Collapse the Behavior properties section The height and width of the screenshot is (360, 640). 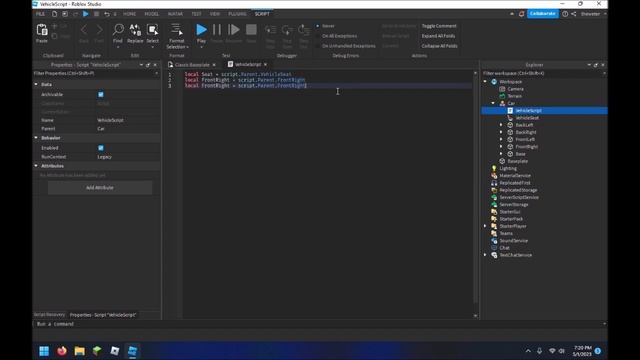(36, 138)
